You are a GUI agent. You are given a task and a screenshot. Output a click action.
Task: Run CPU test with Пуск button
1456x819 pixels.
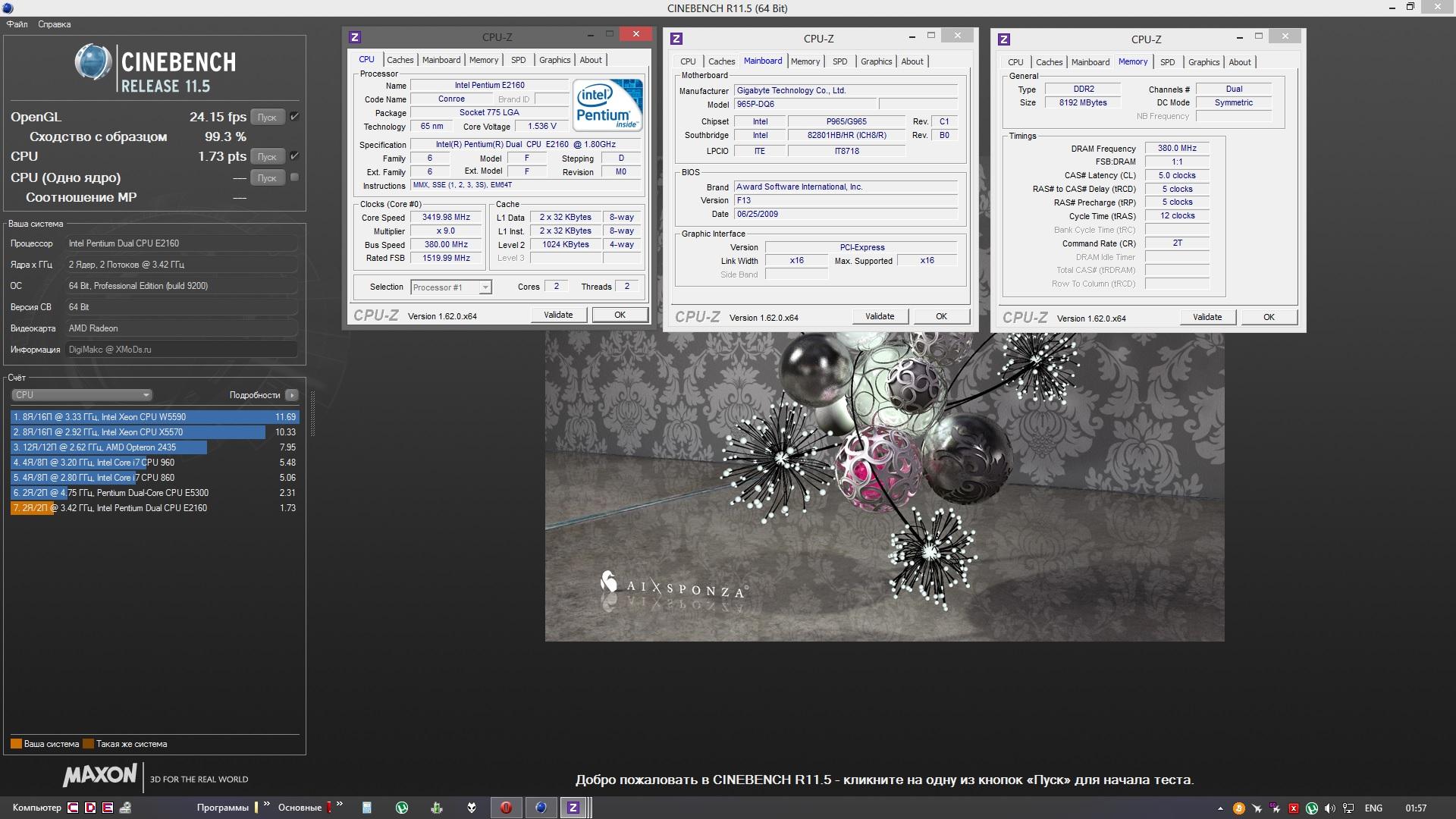pos(267,157)
